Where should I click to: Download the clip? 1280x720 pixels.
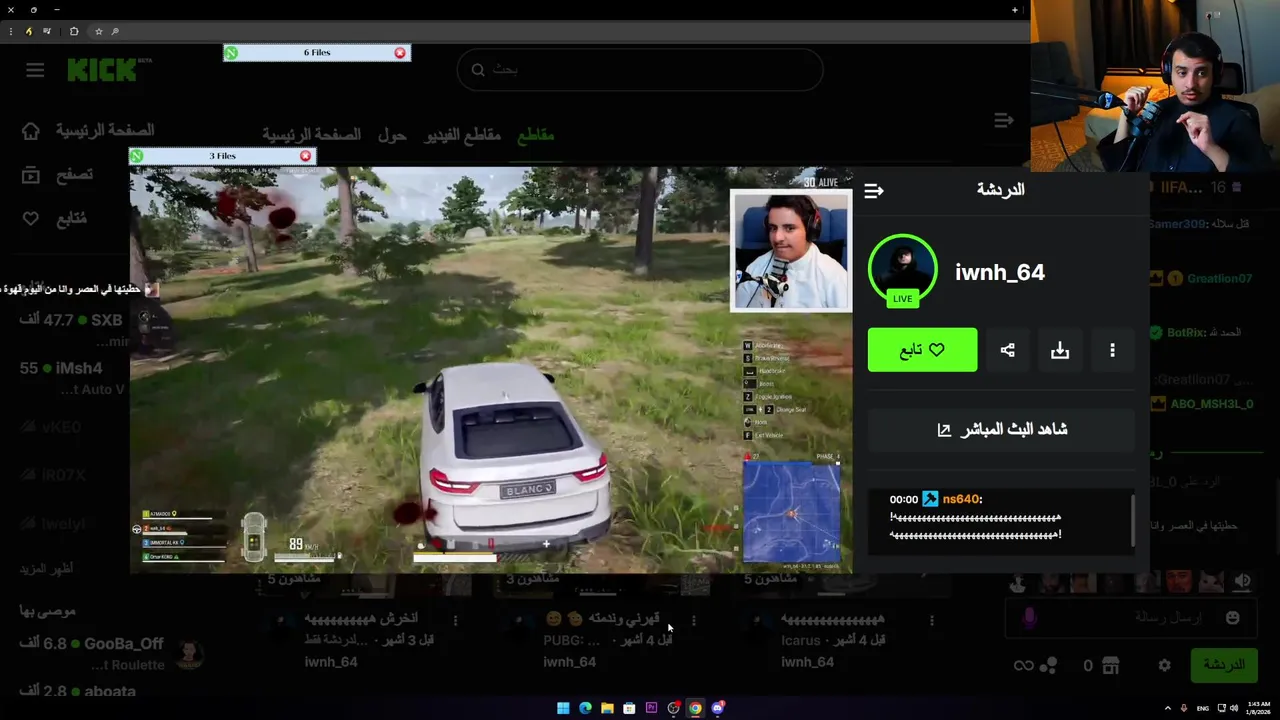point(1060,350)
